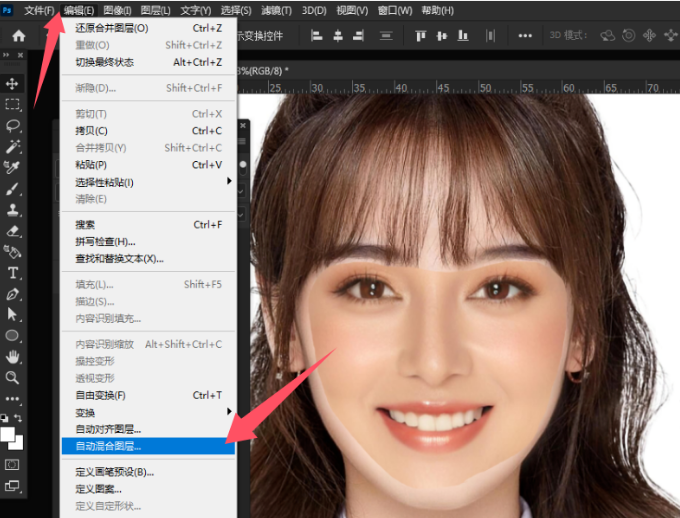
Task: Select the Move tool
Action: point(12,84)
